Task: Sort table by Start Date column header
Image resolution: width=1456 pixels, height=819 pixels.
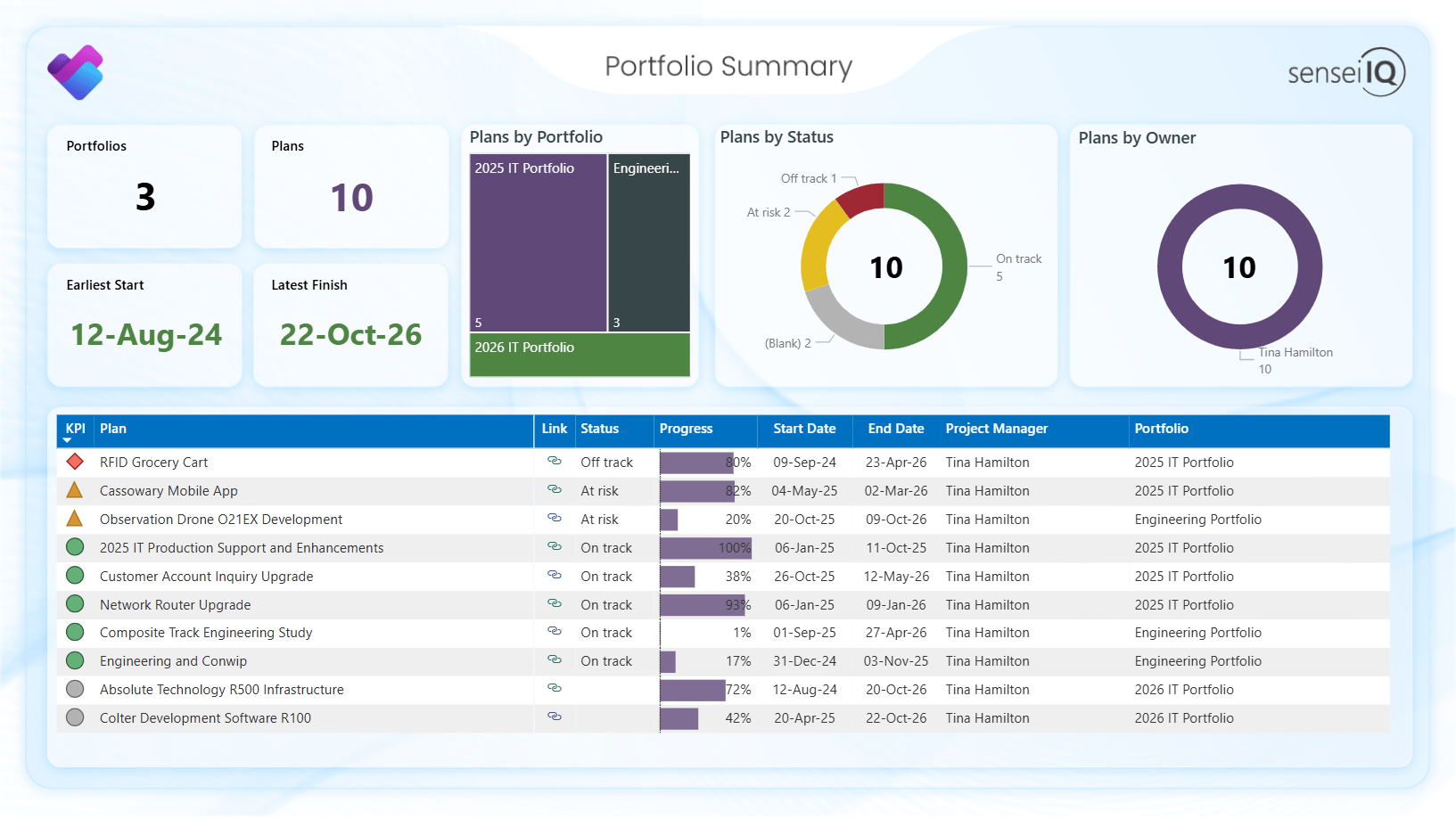Action: point(803,429)
